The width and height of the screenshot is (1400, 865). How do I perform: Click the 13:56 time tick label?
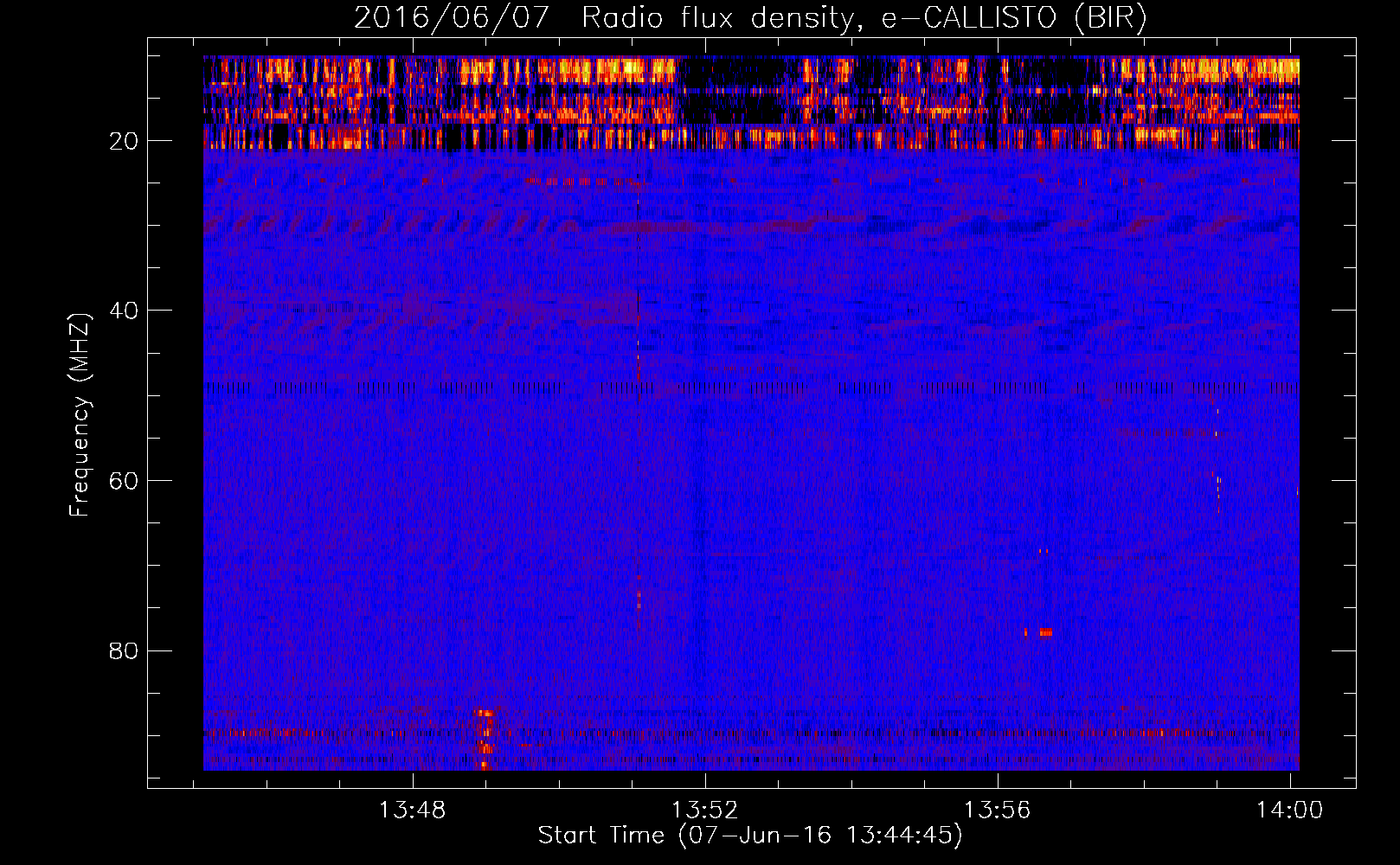point(998,811)
